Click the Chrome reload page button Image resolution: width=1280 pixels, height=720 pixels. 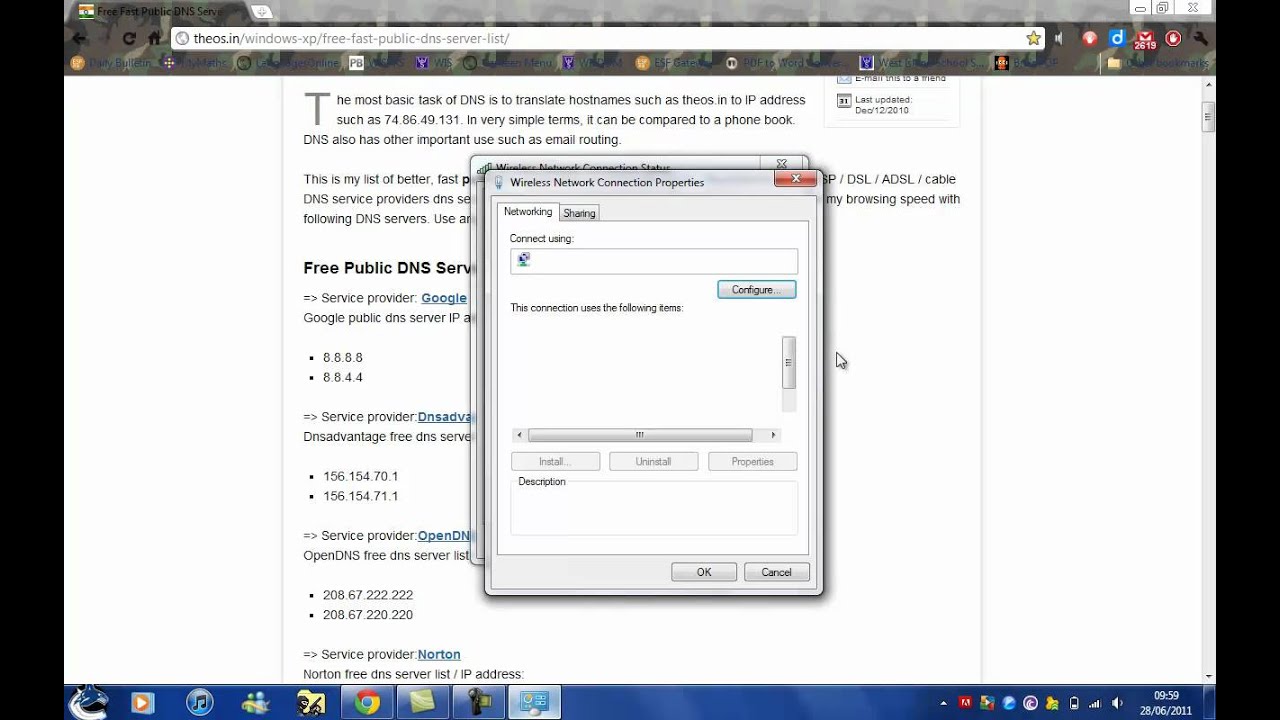pos(129,38)
